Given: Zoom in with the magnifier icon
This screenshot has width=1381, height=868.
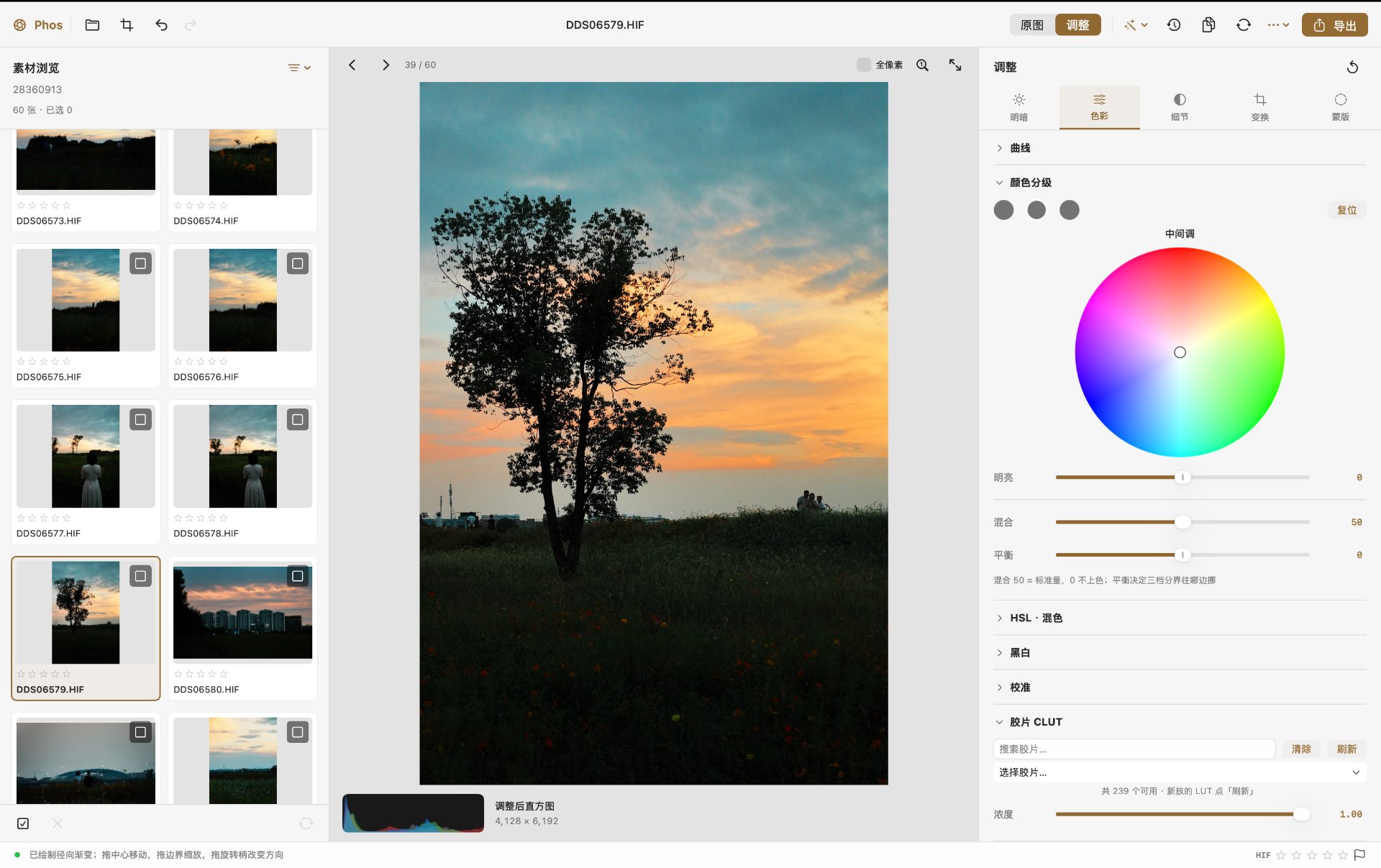Looking at the screenshot, I should 922,65.
